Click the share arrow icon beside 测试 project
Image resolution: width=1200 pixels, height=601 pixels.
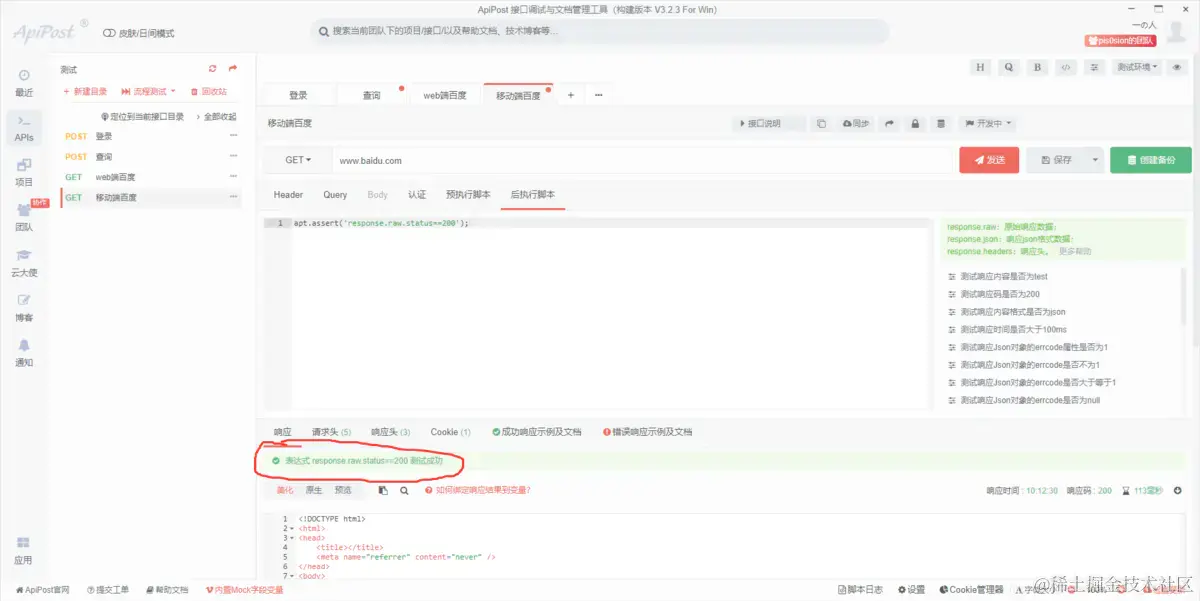coord(233,69)
